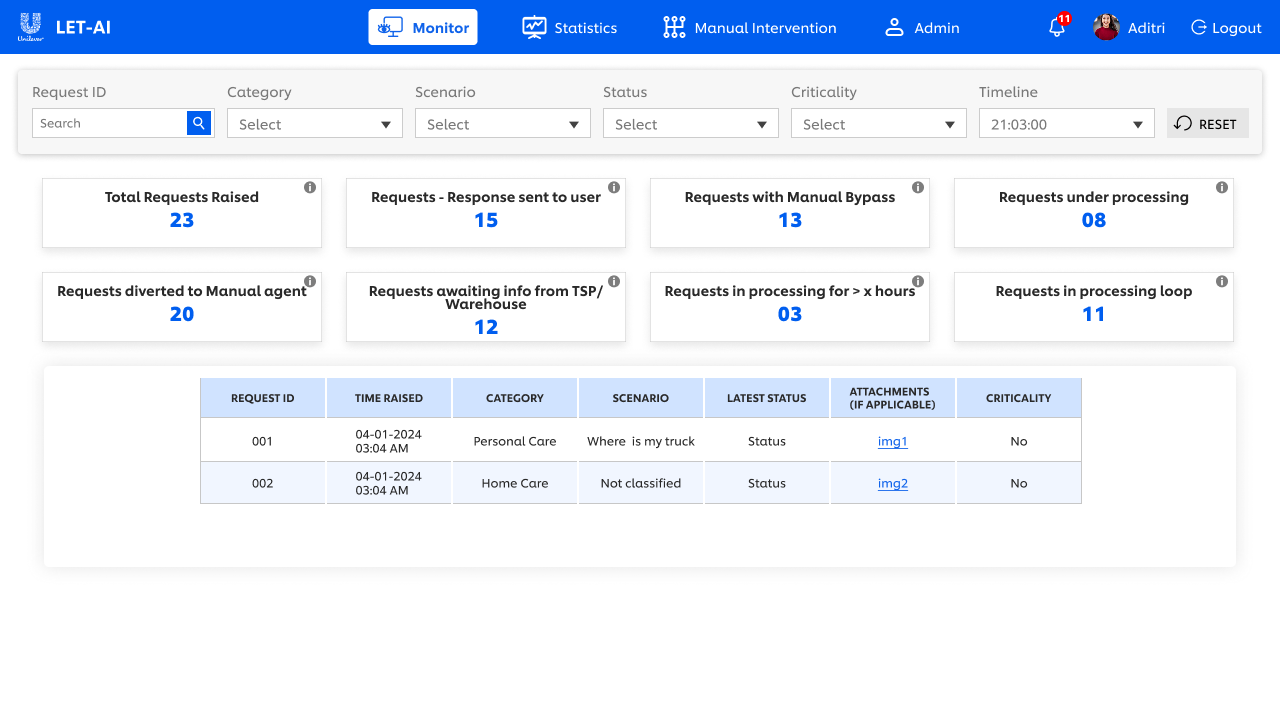1280x705 pixels.
Task: Click info icon on Requests under processing
Action: click(x=1222, y=188)
